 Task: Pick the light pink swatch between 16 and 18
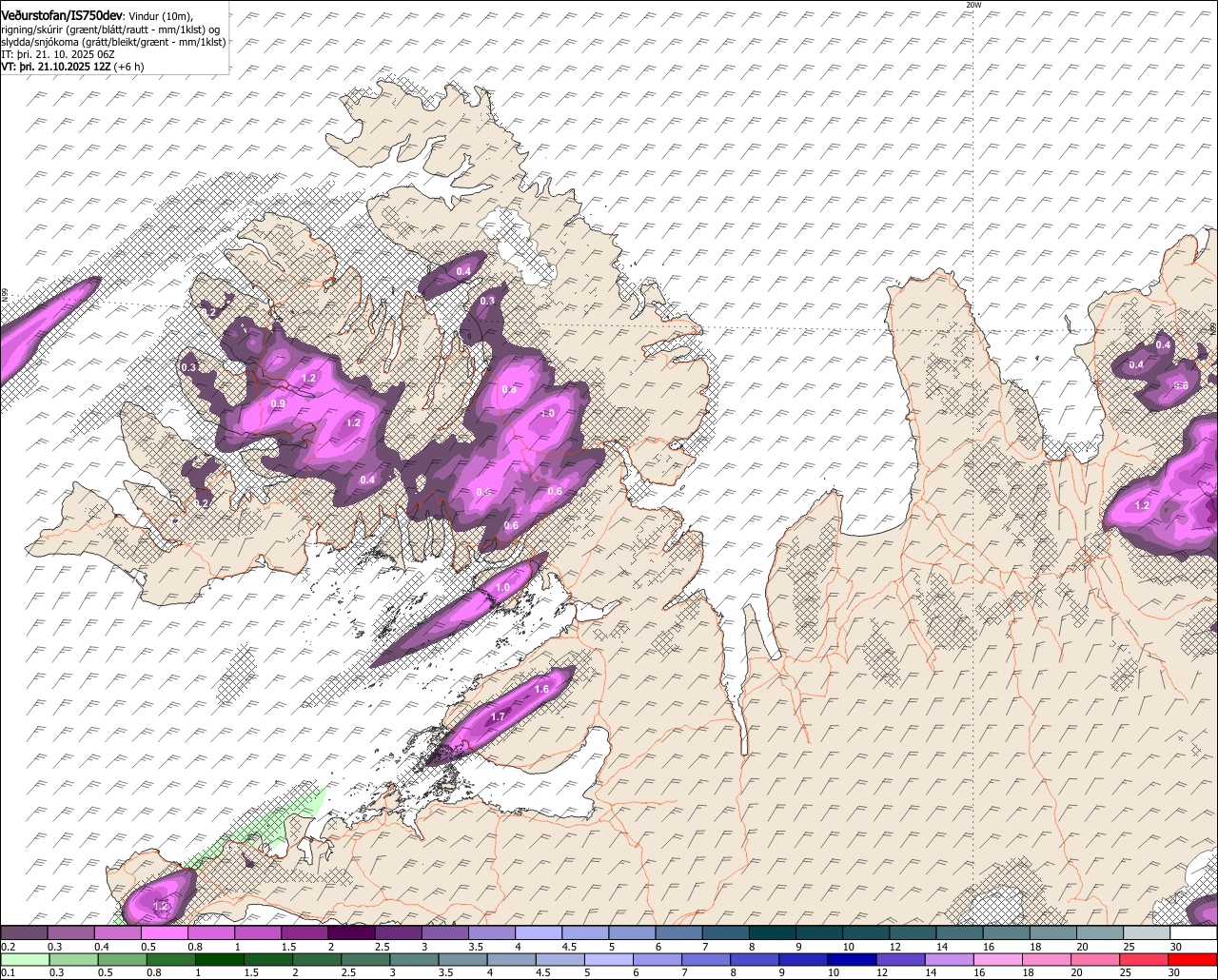[996, 959]
